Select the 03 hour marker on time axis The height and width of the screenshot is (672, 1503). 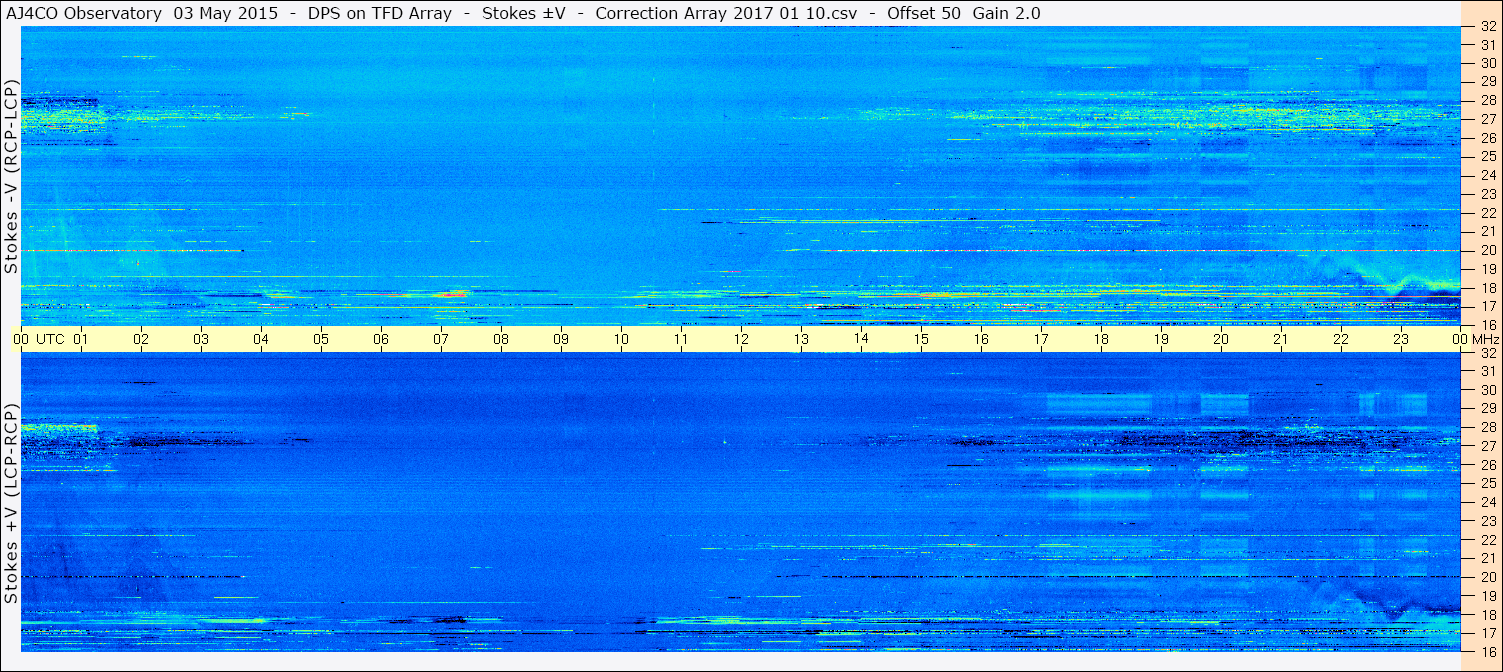point(201,339)
